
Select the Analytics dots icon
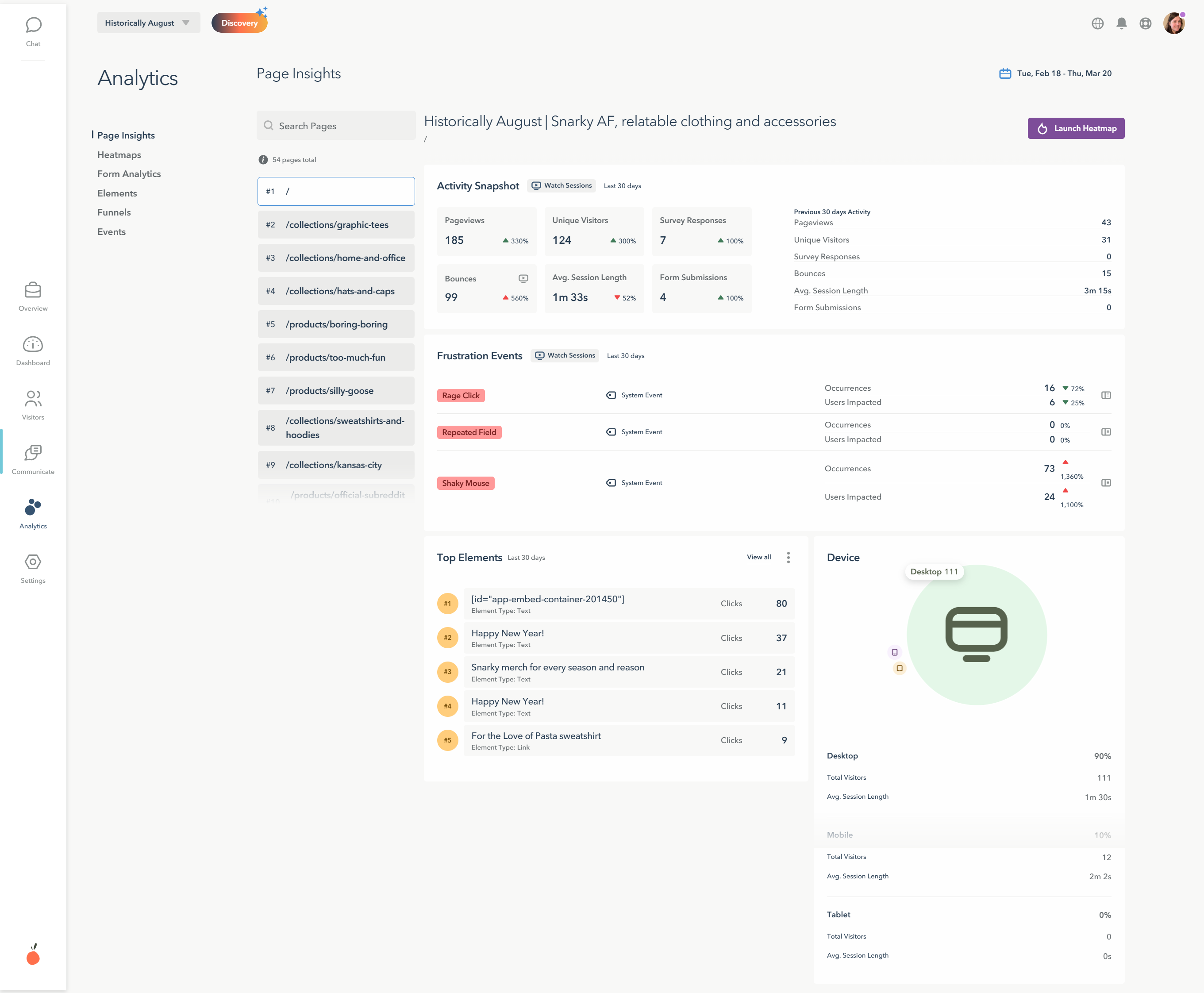pos(33,508)
